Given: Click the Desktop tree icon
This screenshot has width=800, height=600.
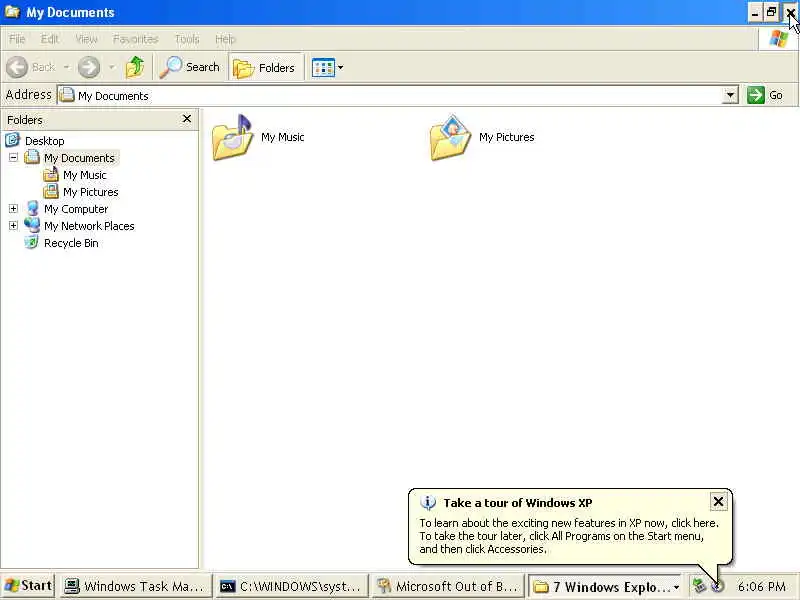Looking at the screenshot, I should coord(12,140).
